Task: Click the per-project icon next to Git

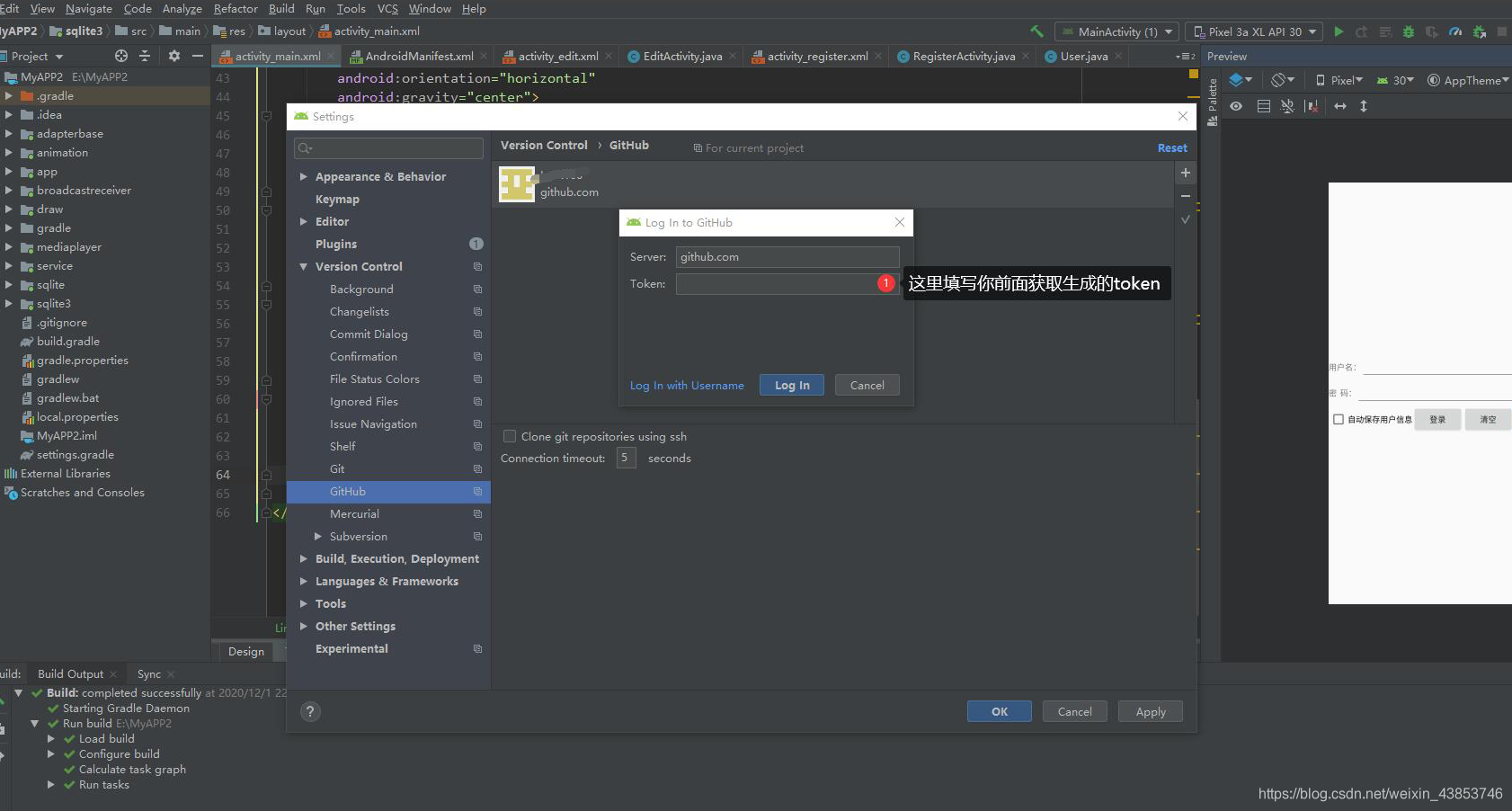Action: 477,469
